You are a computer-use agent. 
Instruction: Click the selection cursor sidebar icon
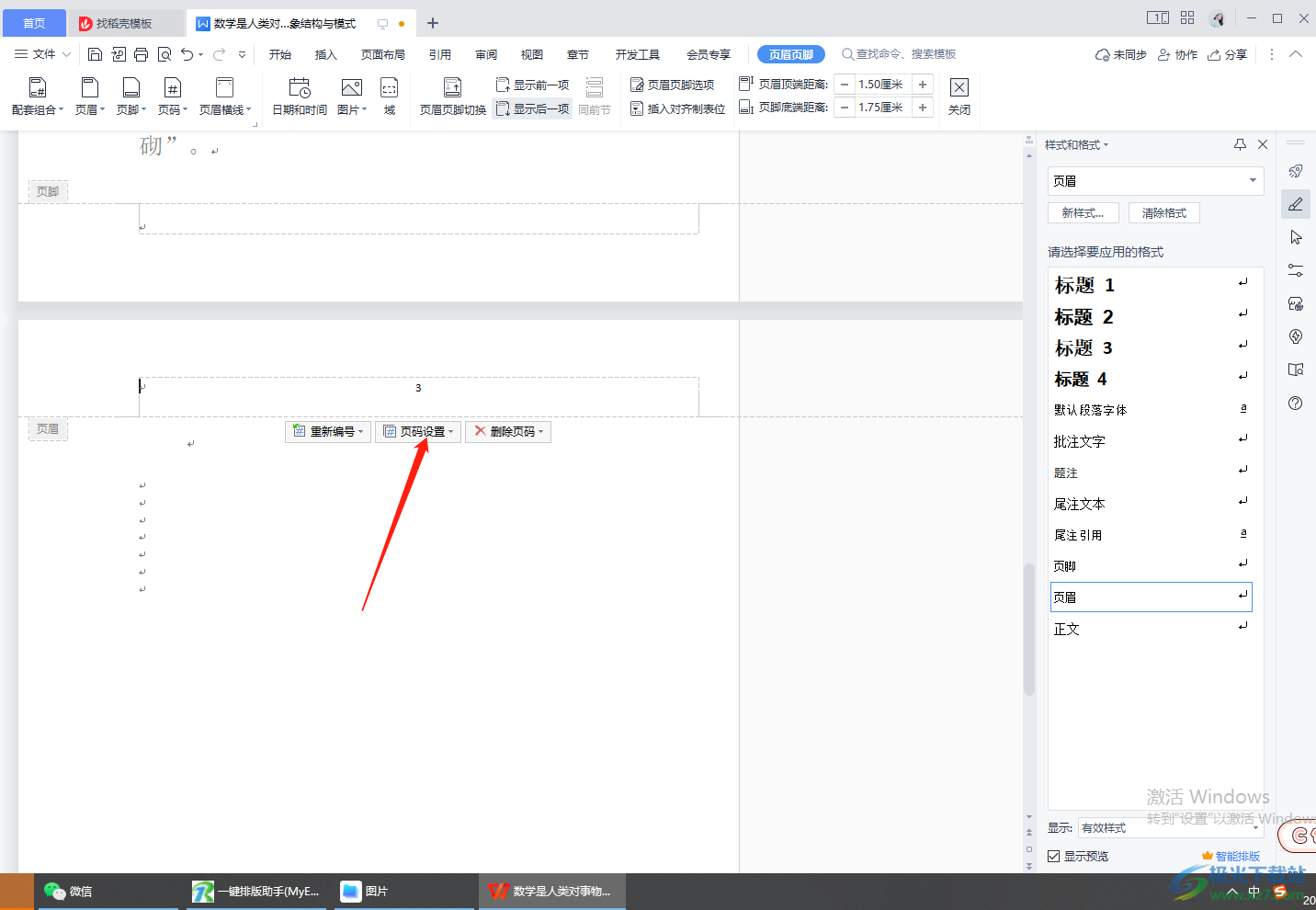click(1296, 237)
